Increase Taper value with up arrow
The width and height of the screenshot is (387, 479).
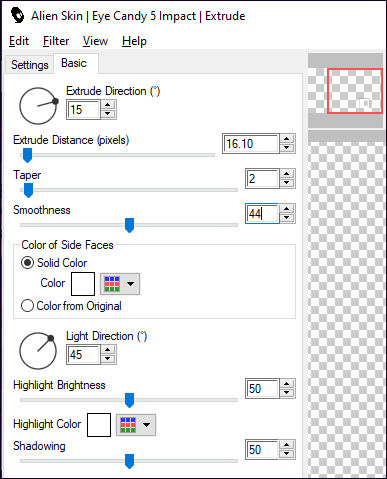[287, 174]
